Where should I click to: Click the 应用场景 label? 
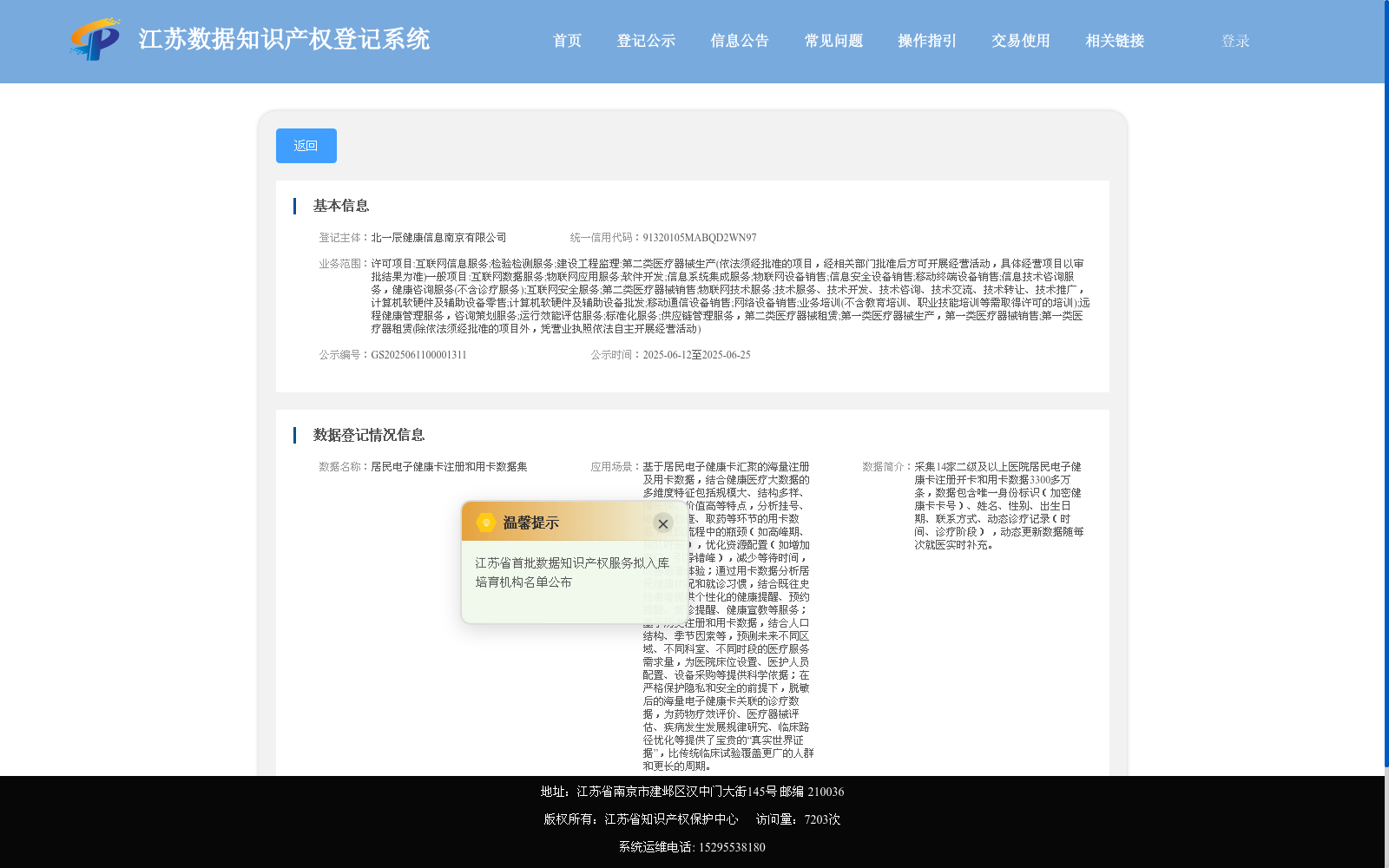click(616, 467)
